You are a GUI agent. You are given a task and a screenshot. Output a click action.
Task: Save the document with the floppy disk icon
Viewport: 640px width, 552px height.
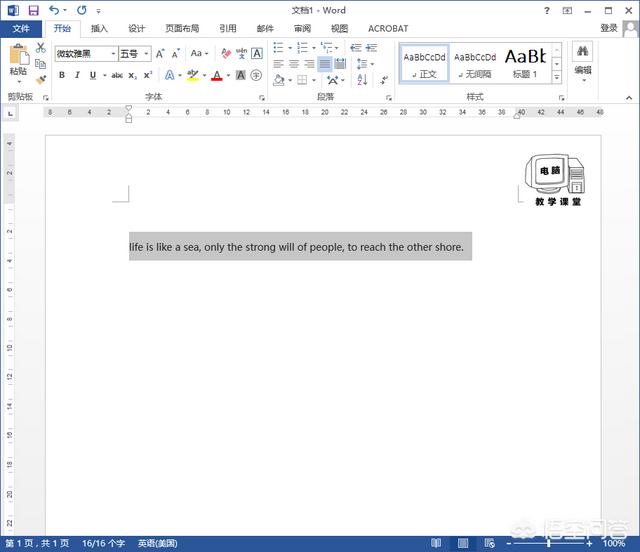(x=33, y=10)
